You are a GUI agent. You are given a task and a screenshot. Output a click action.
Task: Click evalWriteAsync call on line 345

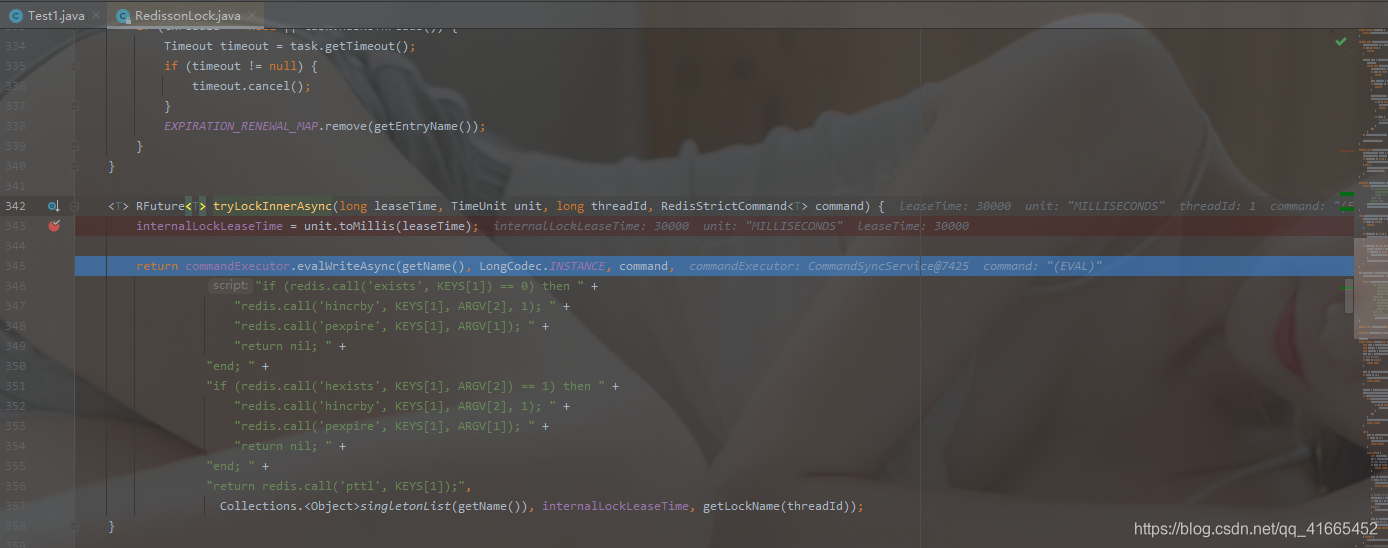point(344,266)
